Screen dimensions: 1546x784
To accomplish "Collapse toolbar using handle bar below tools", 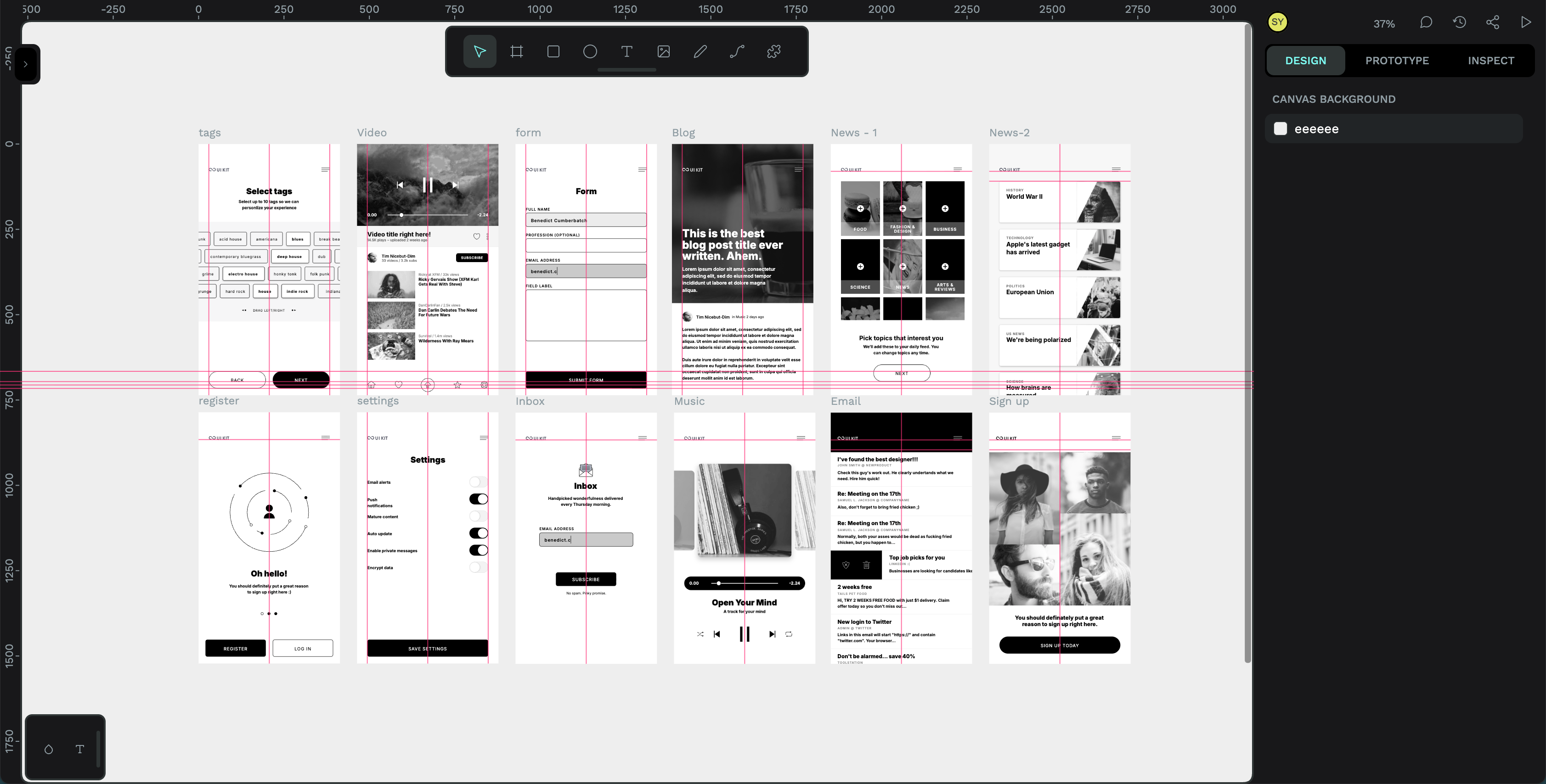I will pos(626,70).
